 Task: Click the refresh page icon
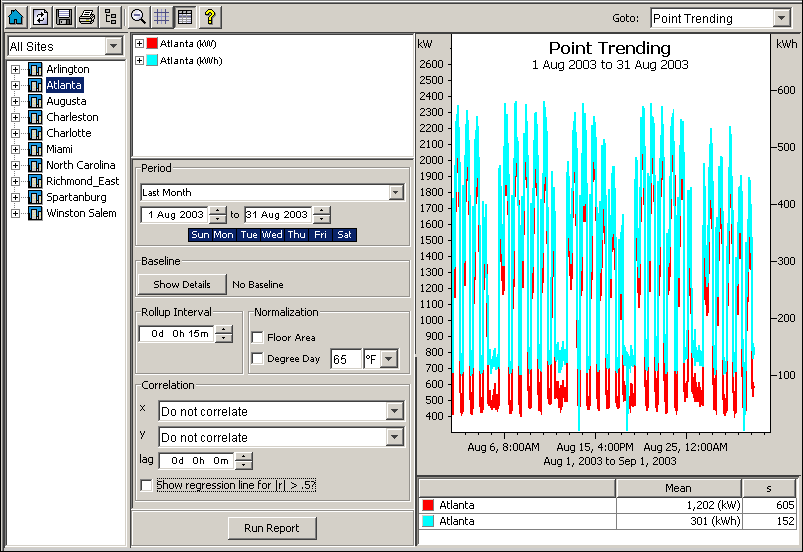pyautogui.click(x=40, y=16)
